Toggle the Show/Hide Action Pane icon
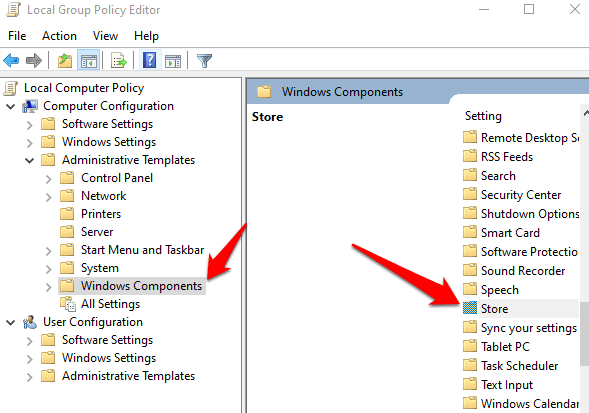The width and height of the screenshot is (589, 413). coord(173,60)
